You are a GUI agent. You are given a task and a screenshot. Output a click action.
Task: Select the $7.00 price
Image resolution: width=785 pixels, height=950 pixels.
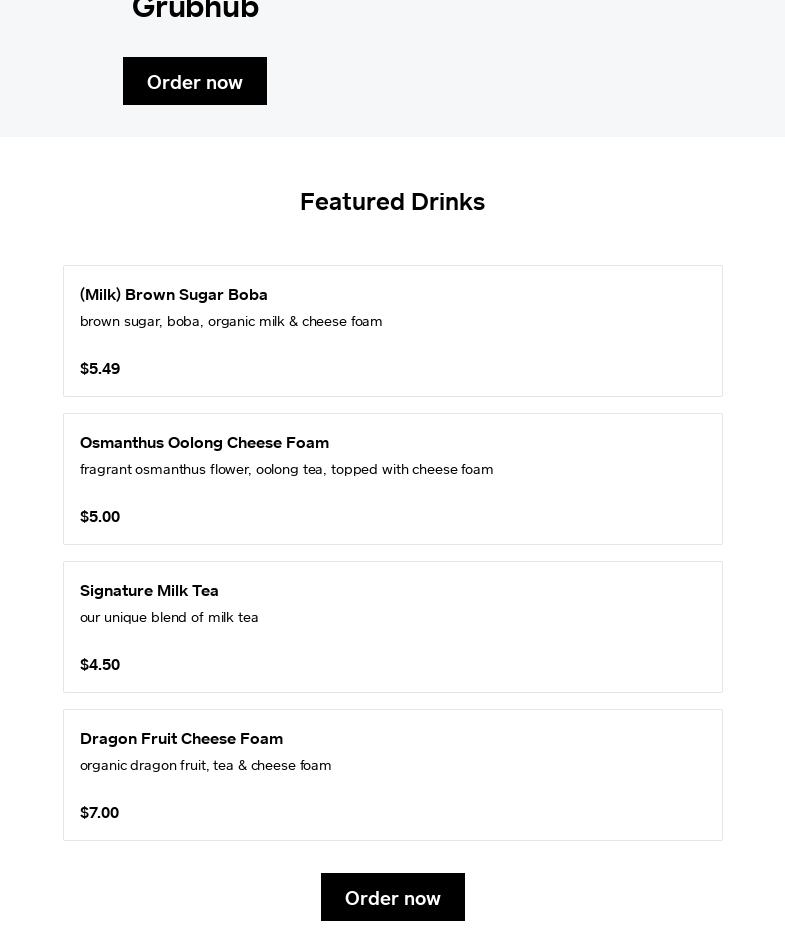pos(99,812)
